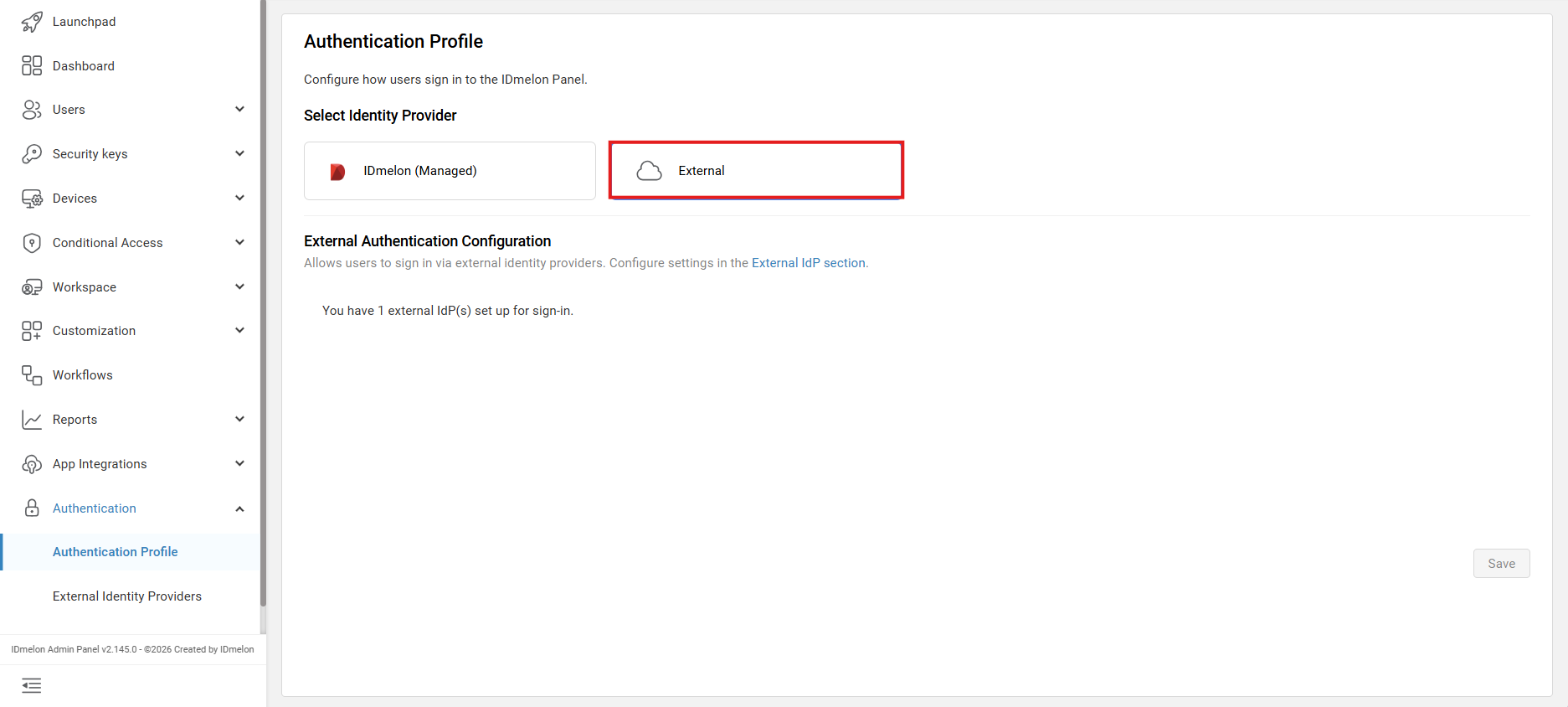Click the Workspace menu label
Screen dimensions: 1568x707
click(x=85, y=287)
